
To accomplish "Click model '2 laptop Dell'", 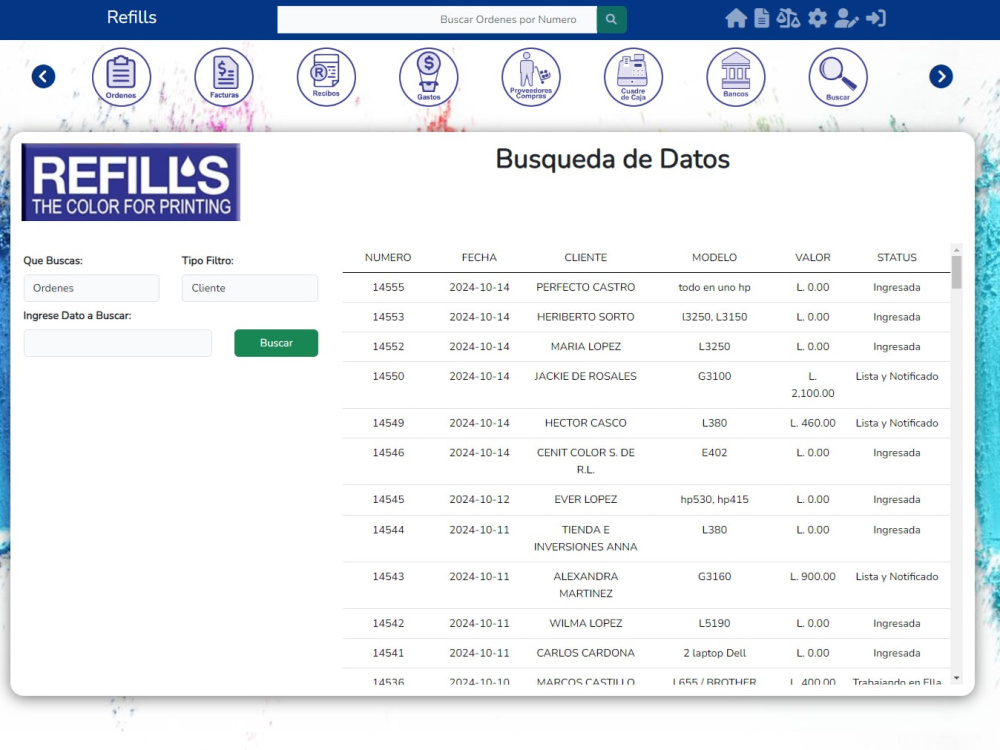I will coord(714,653).
